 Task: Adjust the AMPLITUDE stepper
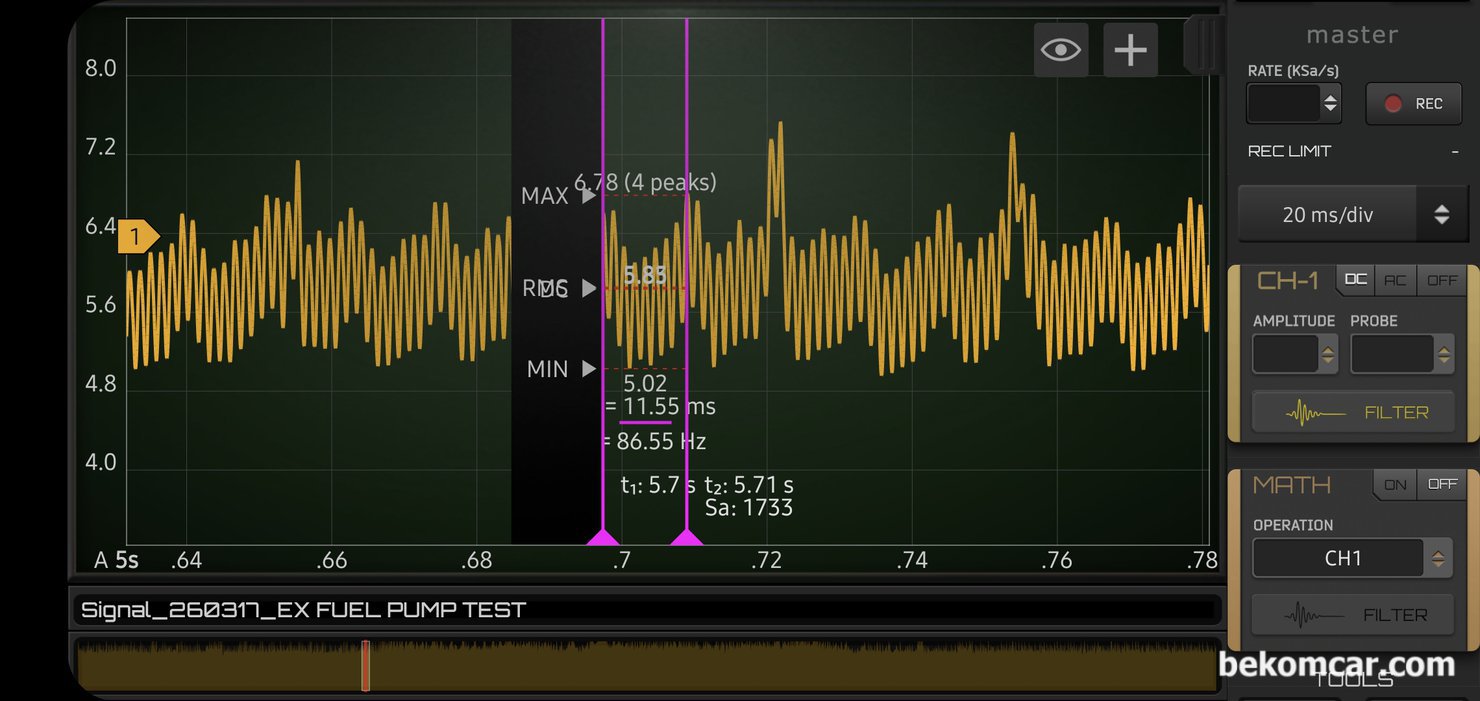click(1327, 354)
